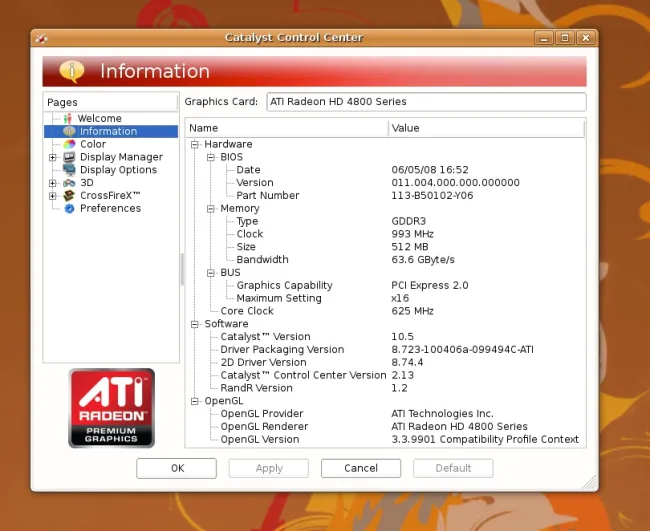The image size is (650, 531).
Task: Select the Display Manager monitor icon
Action: [x=69, y=157]
